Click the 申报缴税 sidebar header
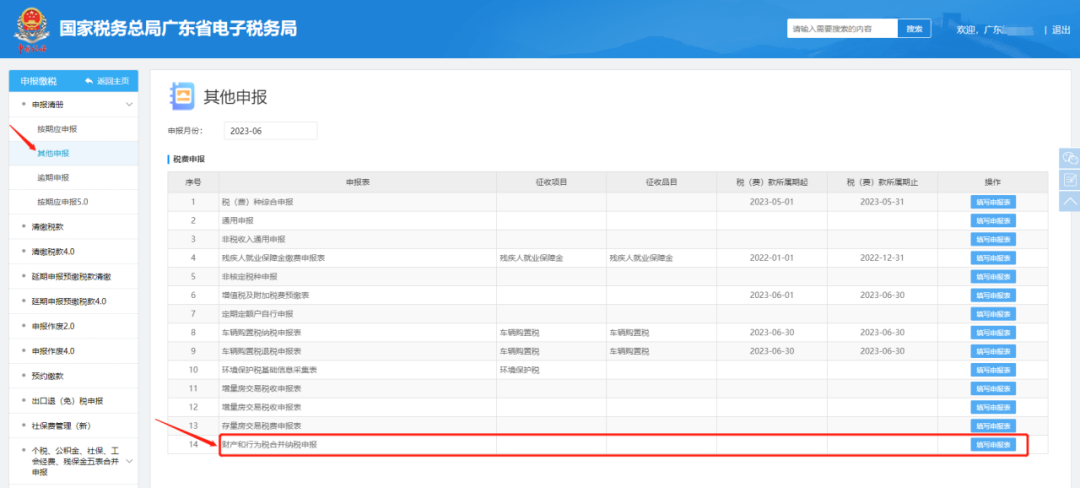 tap(39, 81)
